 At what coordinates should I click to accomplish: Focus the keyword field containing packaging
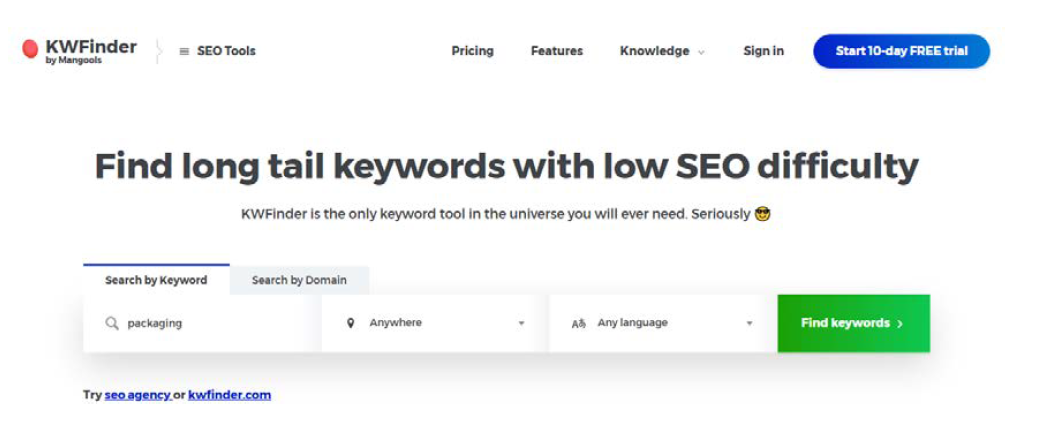tap(203, 323)
